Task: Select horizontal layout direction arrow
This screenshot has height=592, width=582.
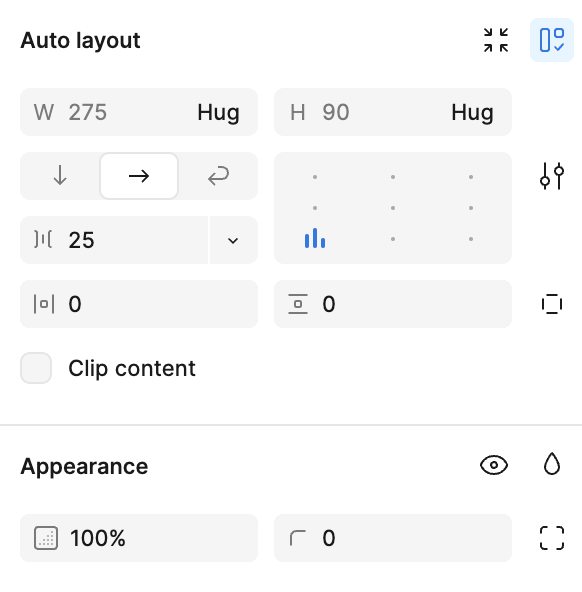Action: pyautogui.click(x=139, y=176)
